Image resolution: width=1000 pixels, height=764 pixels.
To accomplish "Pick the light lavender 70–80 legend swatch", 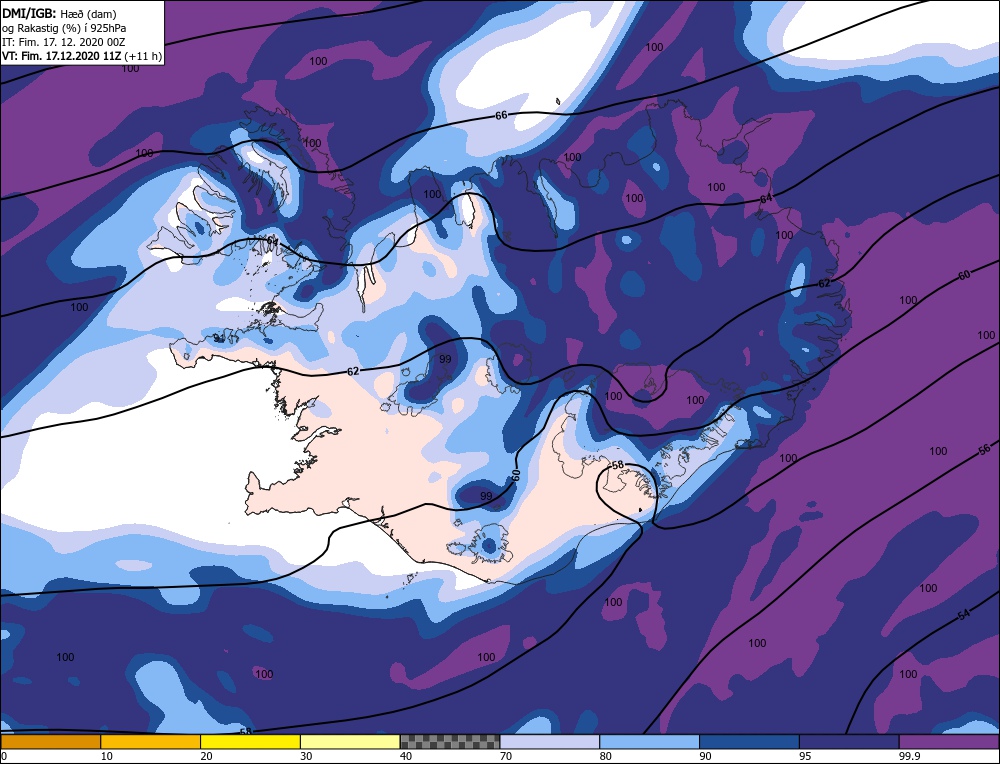I will point(550,742).
